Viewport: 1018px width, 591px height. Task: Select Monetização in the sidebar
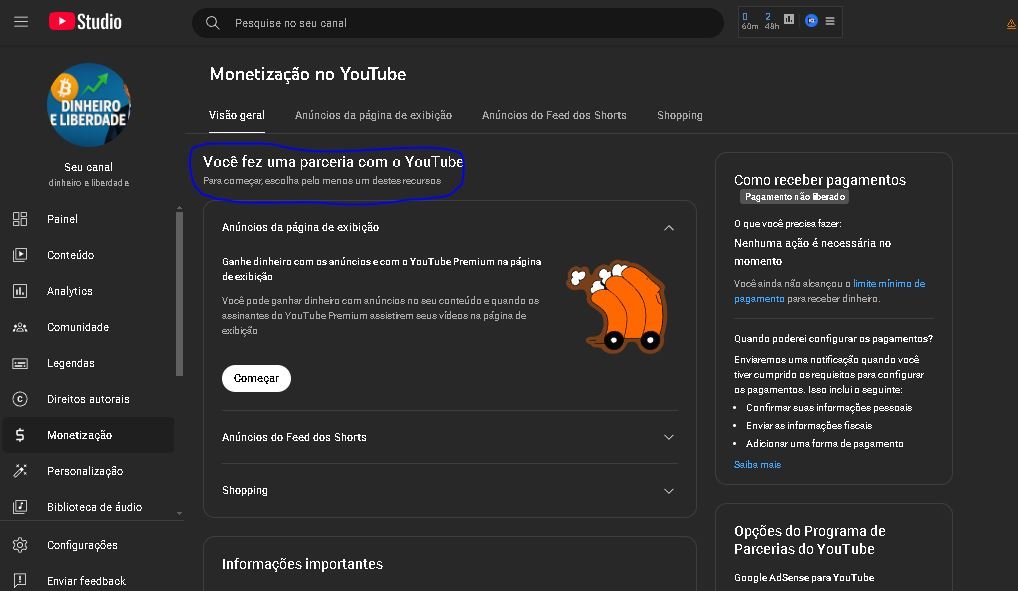[88, 435]
